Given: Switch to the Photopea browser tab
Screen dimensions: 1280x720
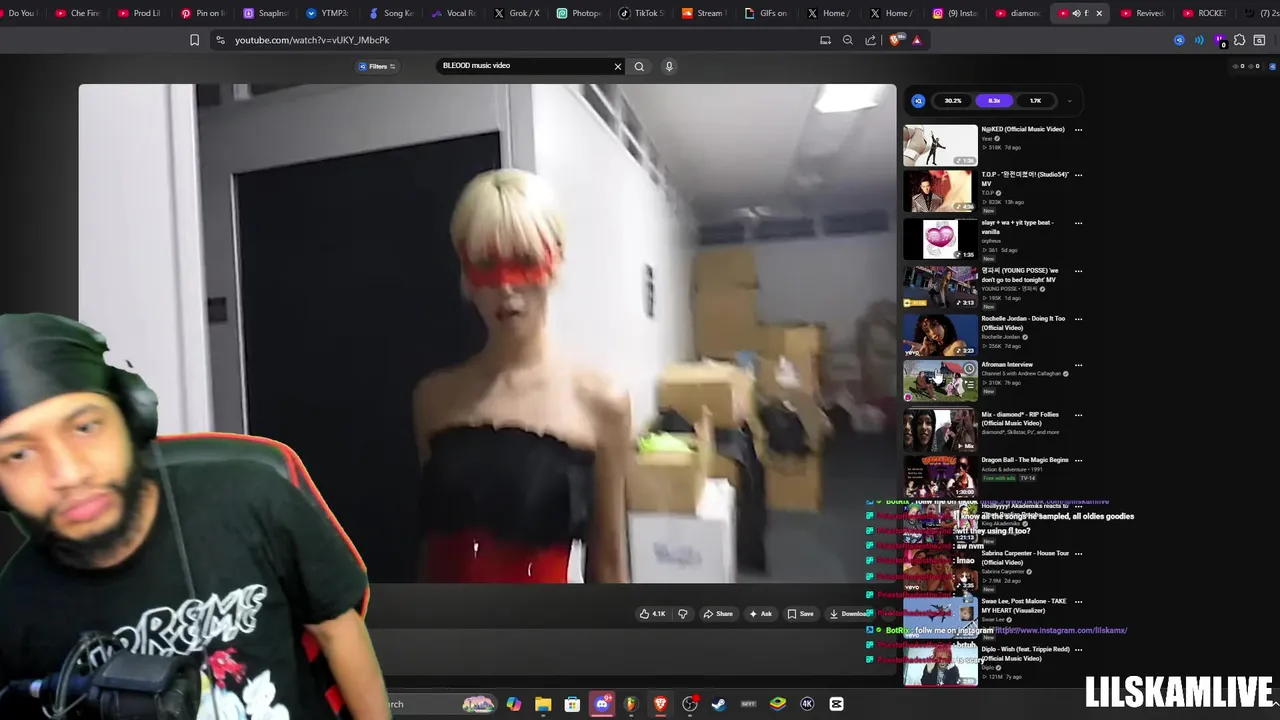Looking at the screenshot, I should 579,13.
